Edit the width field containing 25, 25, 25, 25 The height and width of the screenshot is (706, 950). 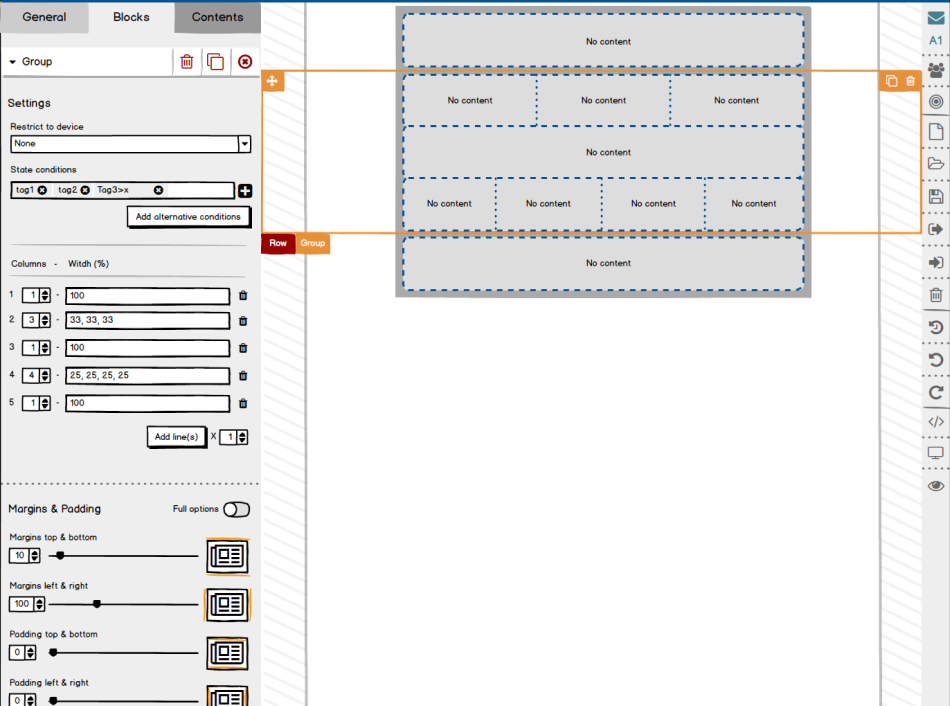click(x=147, y=376)
